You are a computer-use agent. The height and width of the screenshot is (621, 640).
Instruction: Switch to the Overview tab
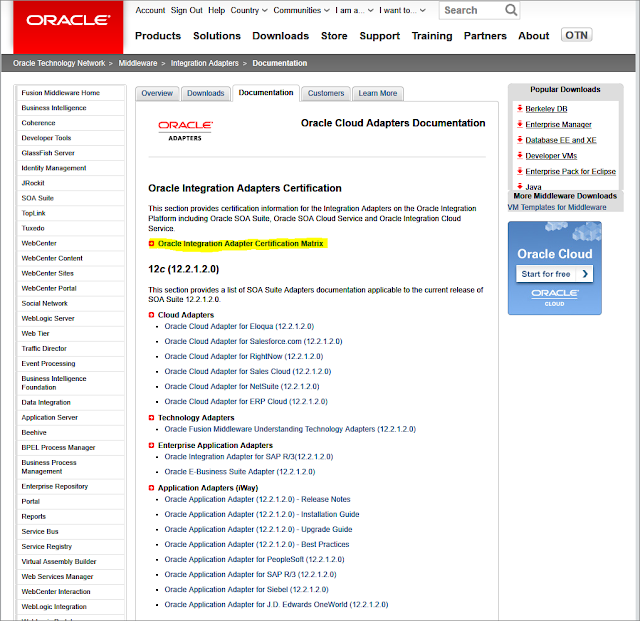click(157, 93)
